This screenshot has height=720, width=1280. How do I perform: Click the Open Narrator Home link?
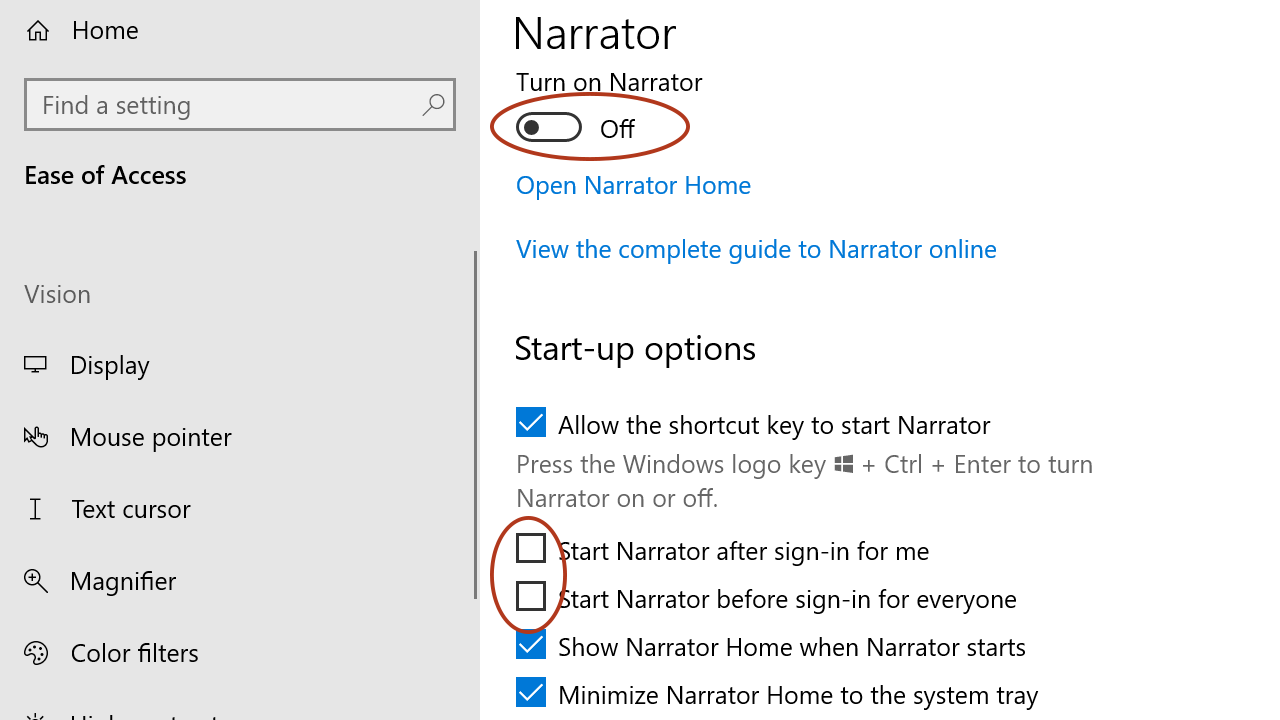pyautogui.click(x=633, y=185)
